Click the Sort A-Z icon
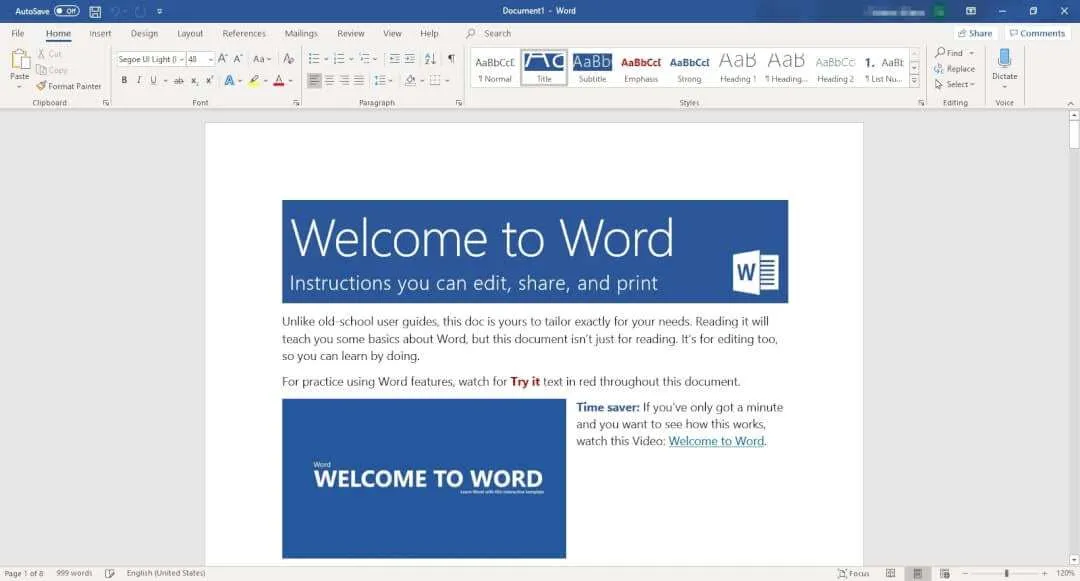Image resolution: width=1080 pixels, height=581 pixels. (430, 59)
